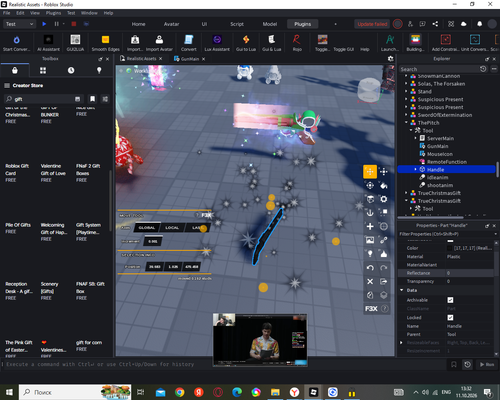The height and width of the screenshot is (400, 500).
Task: Select the F3X Move tool icon
Action: (370, 172)
